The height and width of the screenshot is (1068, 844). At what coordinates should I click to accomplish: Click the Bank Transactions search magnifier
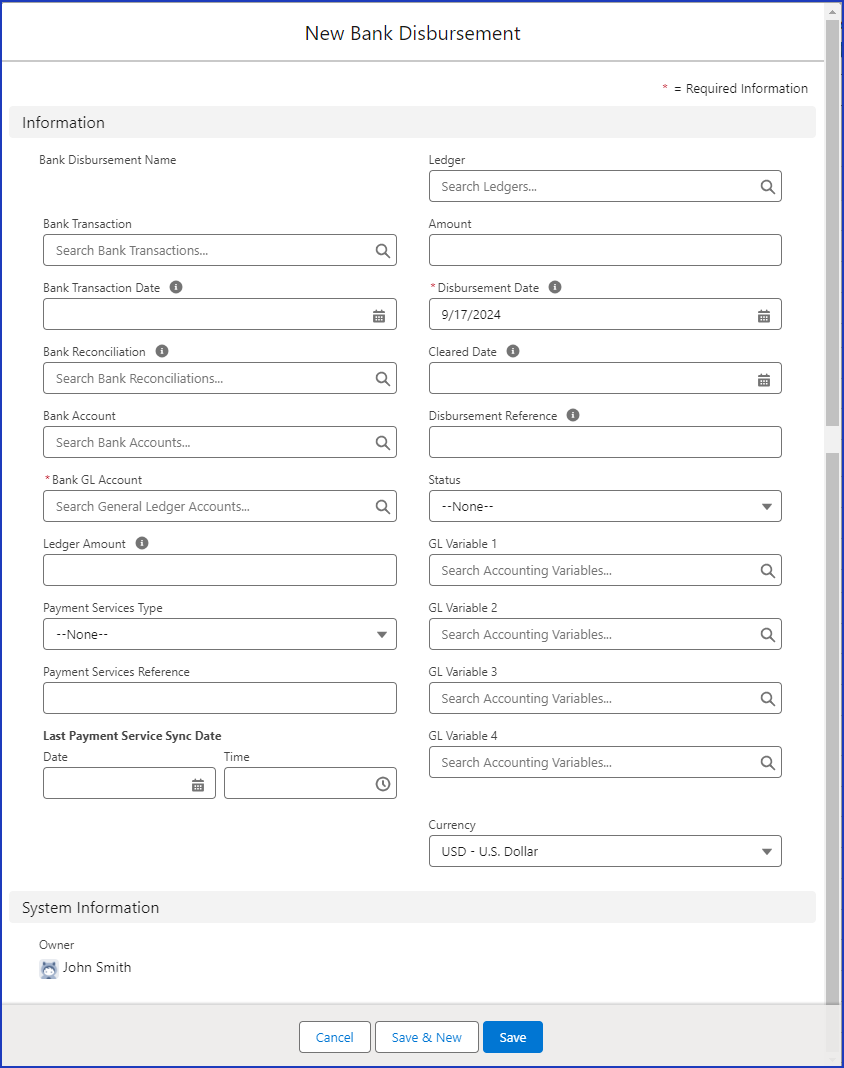pyautogui.click(x=382, y=250)
